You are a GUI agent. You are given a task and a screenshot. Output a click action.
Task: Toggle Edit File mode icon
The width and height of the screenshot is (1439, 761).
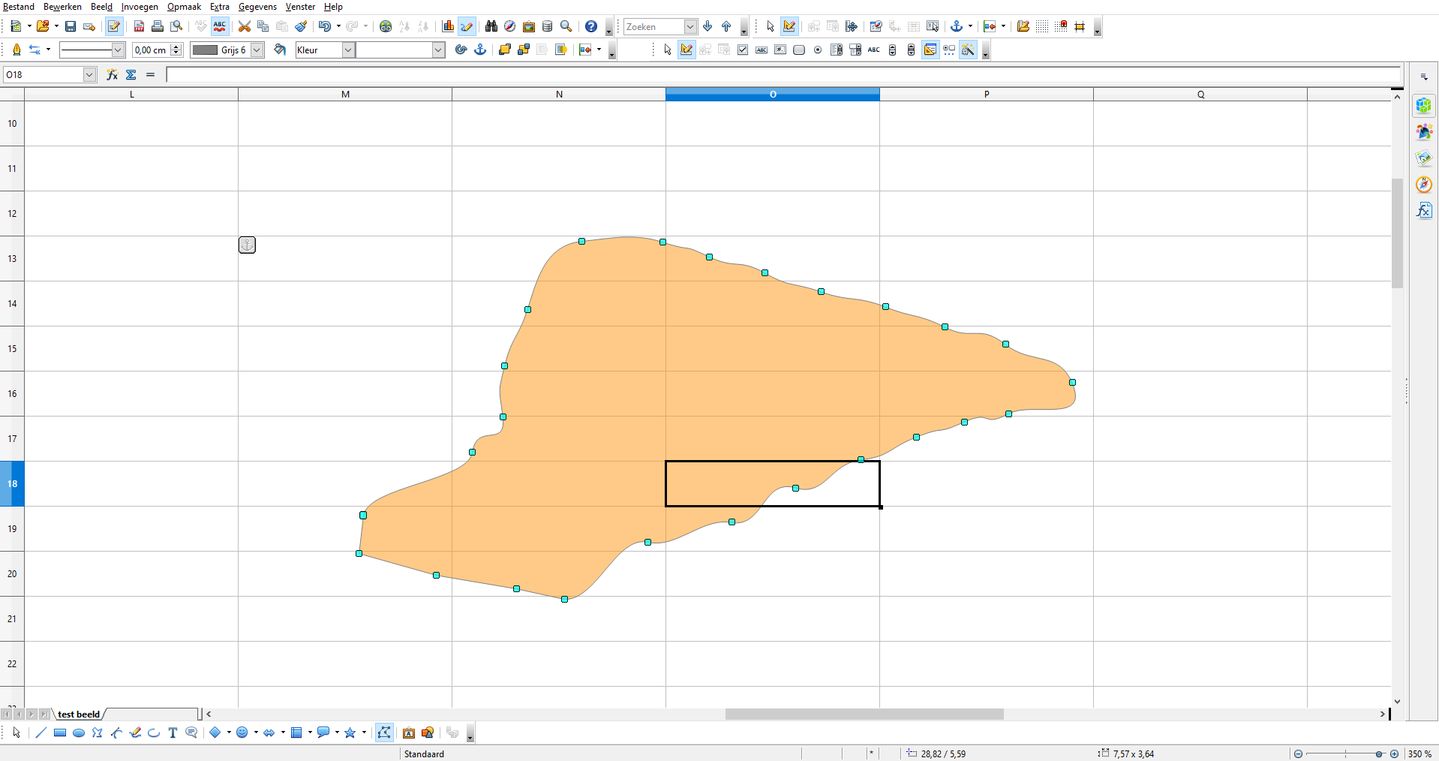tap(113, 26)
